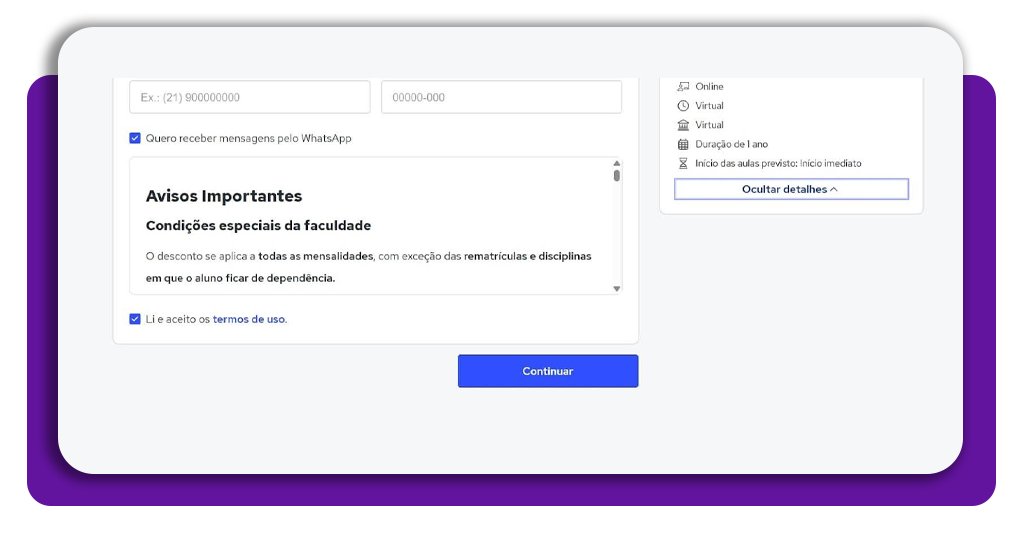Click the hourglass icon for Início das aulas
Viewport: 1024px width, 536px height.
pos(683,163)
